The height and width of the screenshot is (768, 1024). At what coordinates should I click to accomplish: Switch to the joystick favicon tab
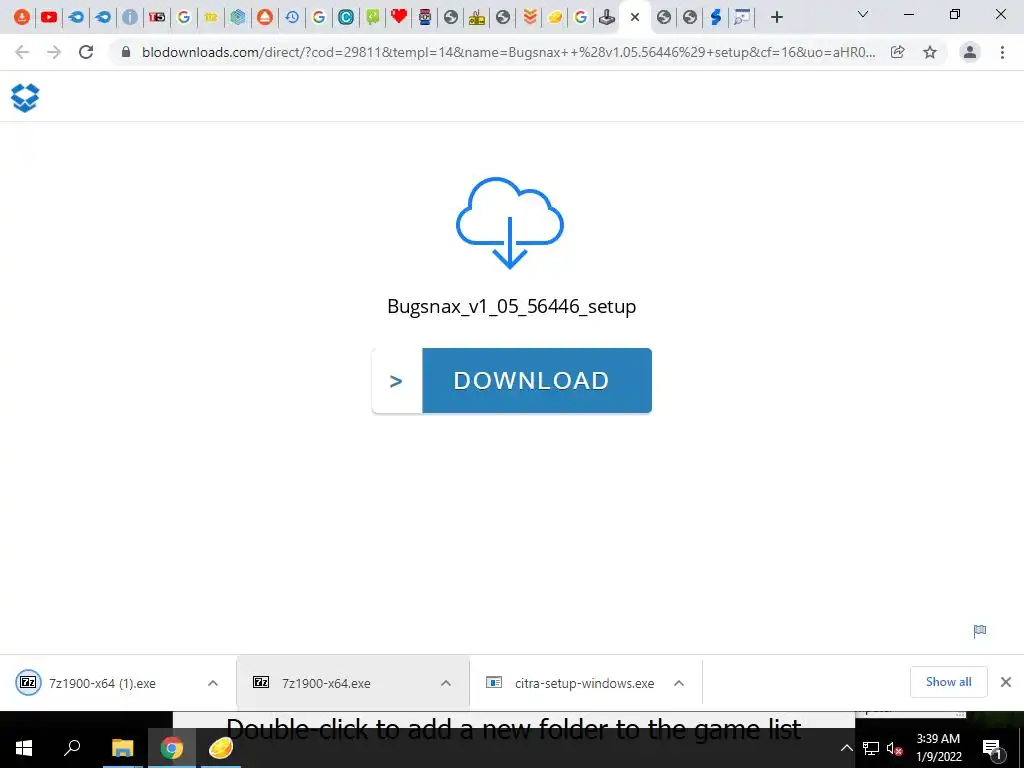[x=607, y=17]
